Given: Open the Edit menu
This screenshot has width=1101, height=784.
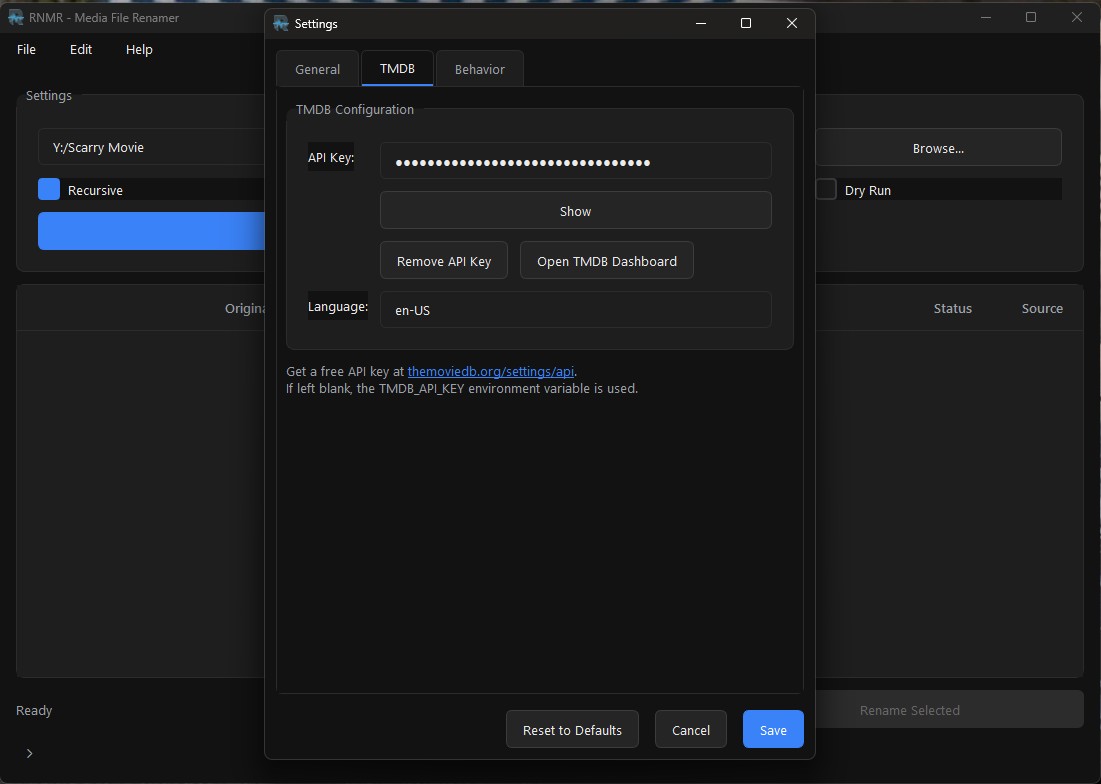Looking at the screenshot, I should click(x=81, y=49).
